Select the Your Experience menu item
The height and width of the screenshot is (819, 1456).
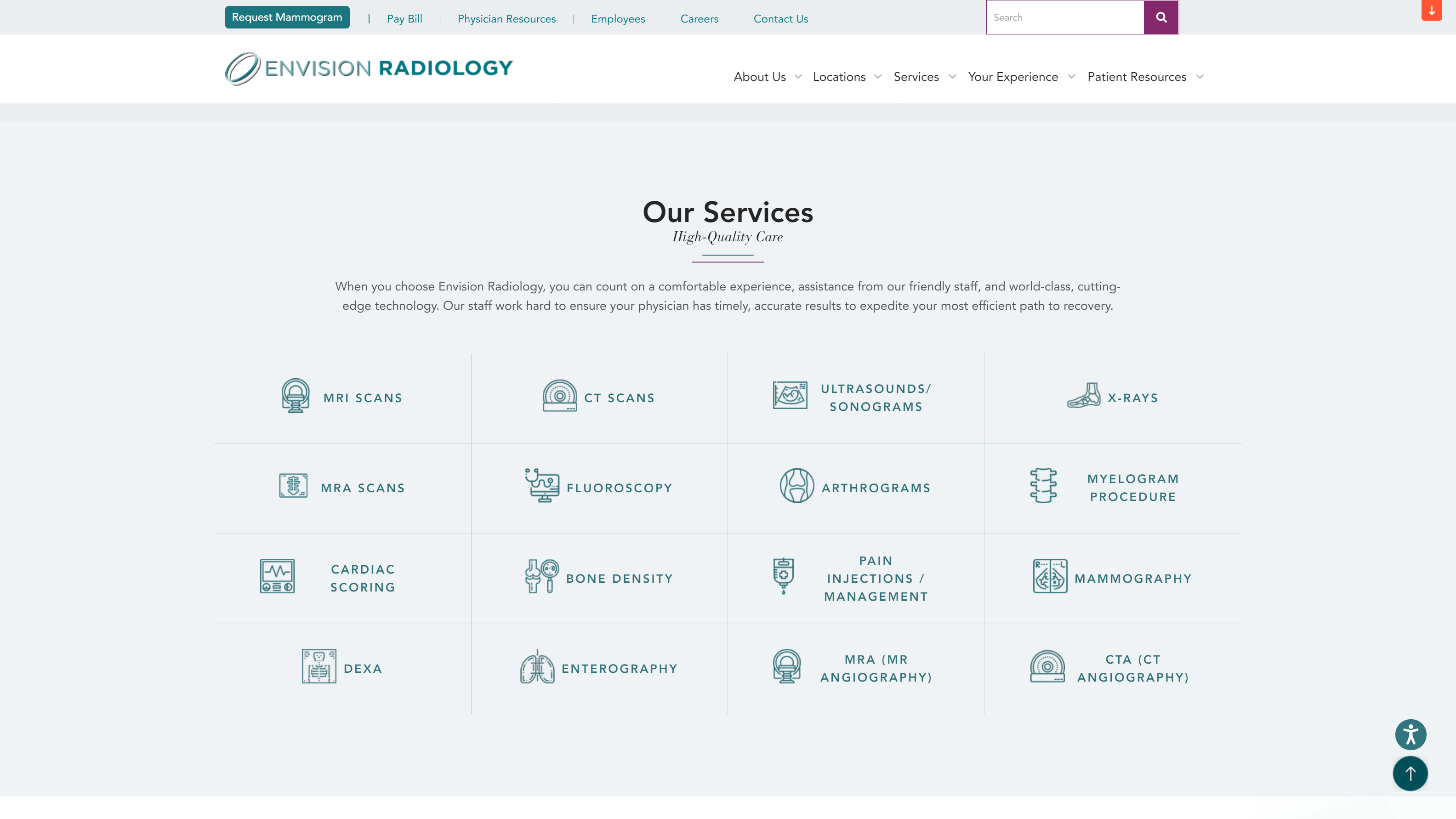coord(1013,77)
